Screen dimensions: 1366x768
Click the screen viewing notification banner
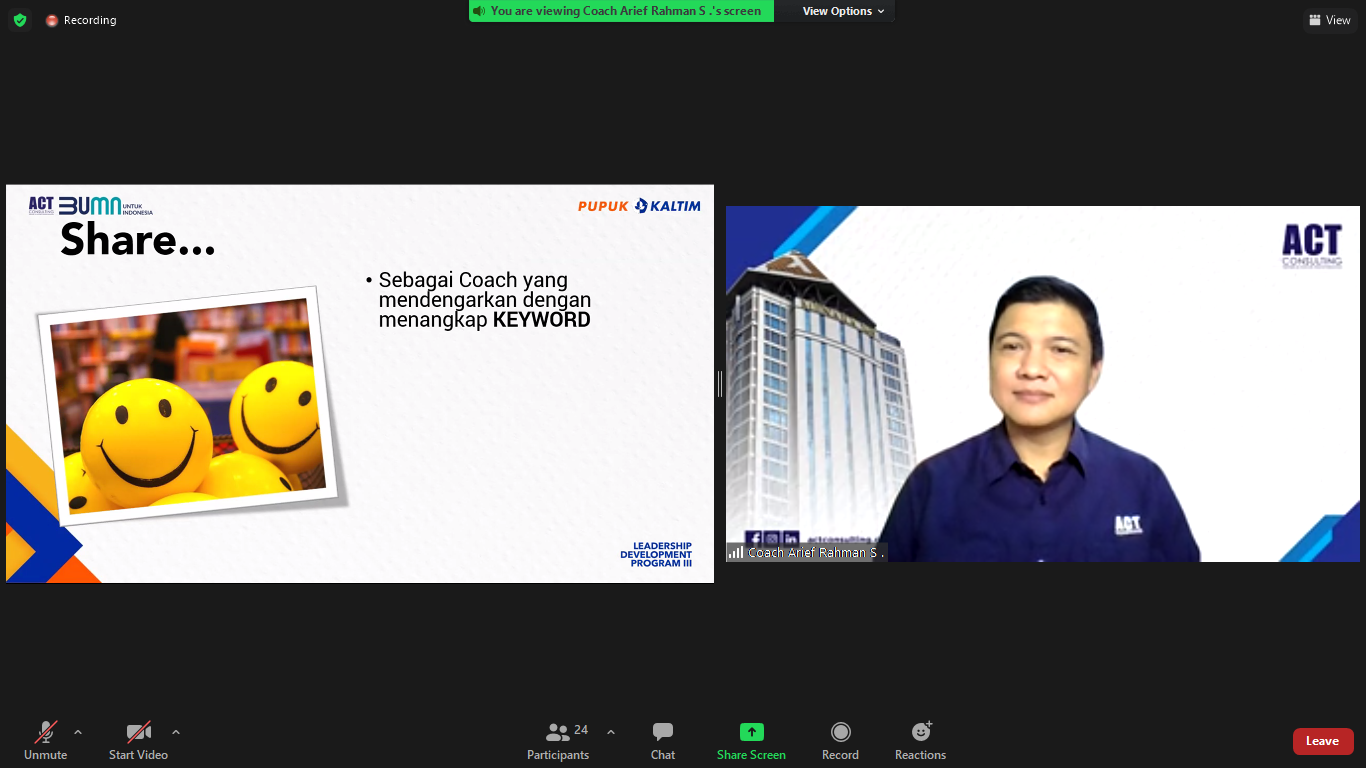[621, 11]
